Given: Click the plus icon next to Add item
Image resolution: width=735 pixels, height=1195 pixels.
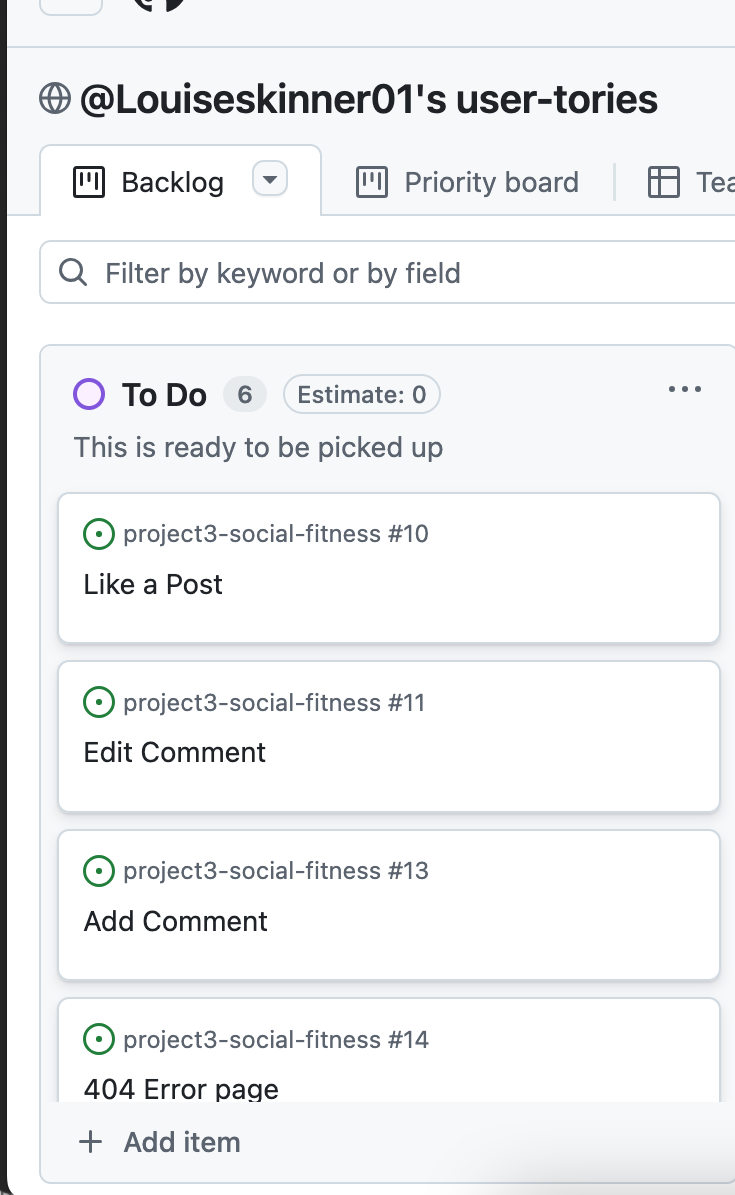Looking at the screenshot, I should pos(90,1142).
